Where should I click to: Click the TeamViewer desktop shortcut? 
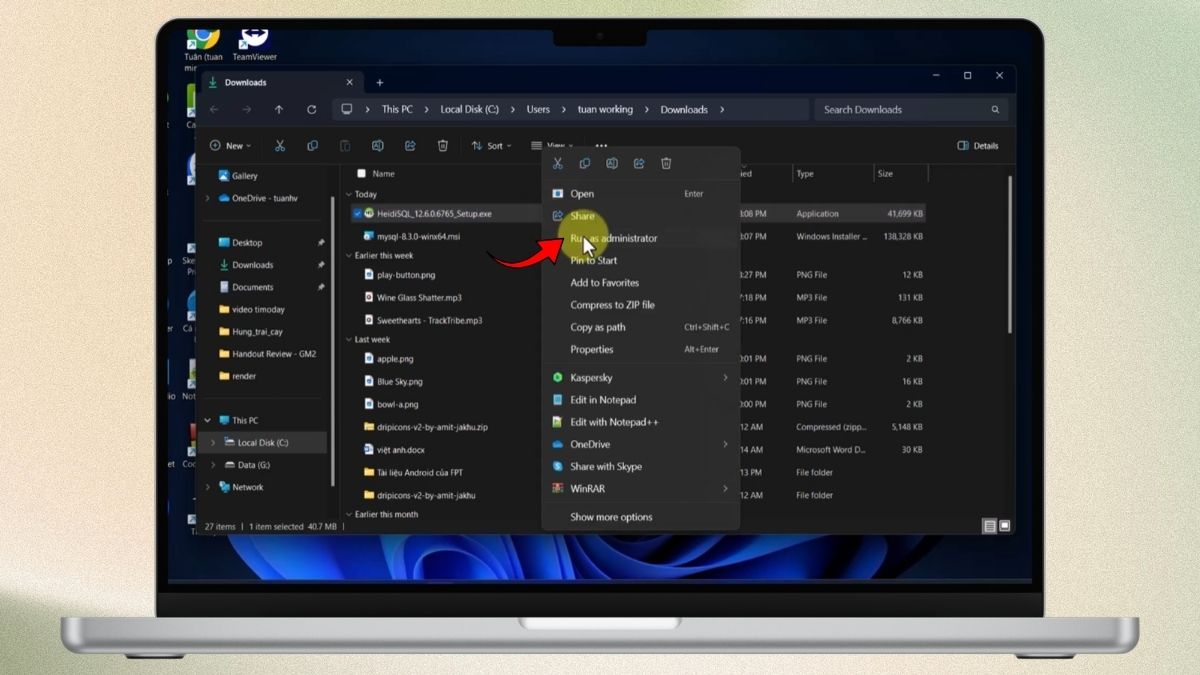[254, 45]
